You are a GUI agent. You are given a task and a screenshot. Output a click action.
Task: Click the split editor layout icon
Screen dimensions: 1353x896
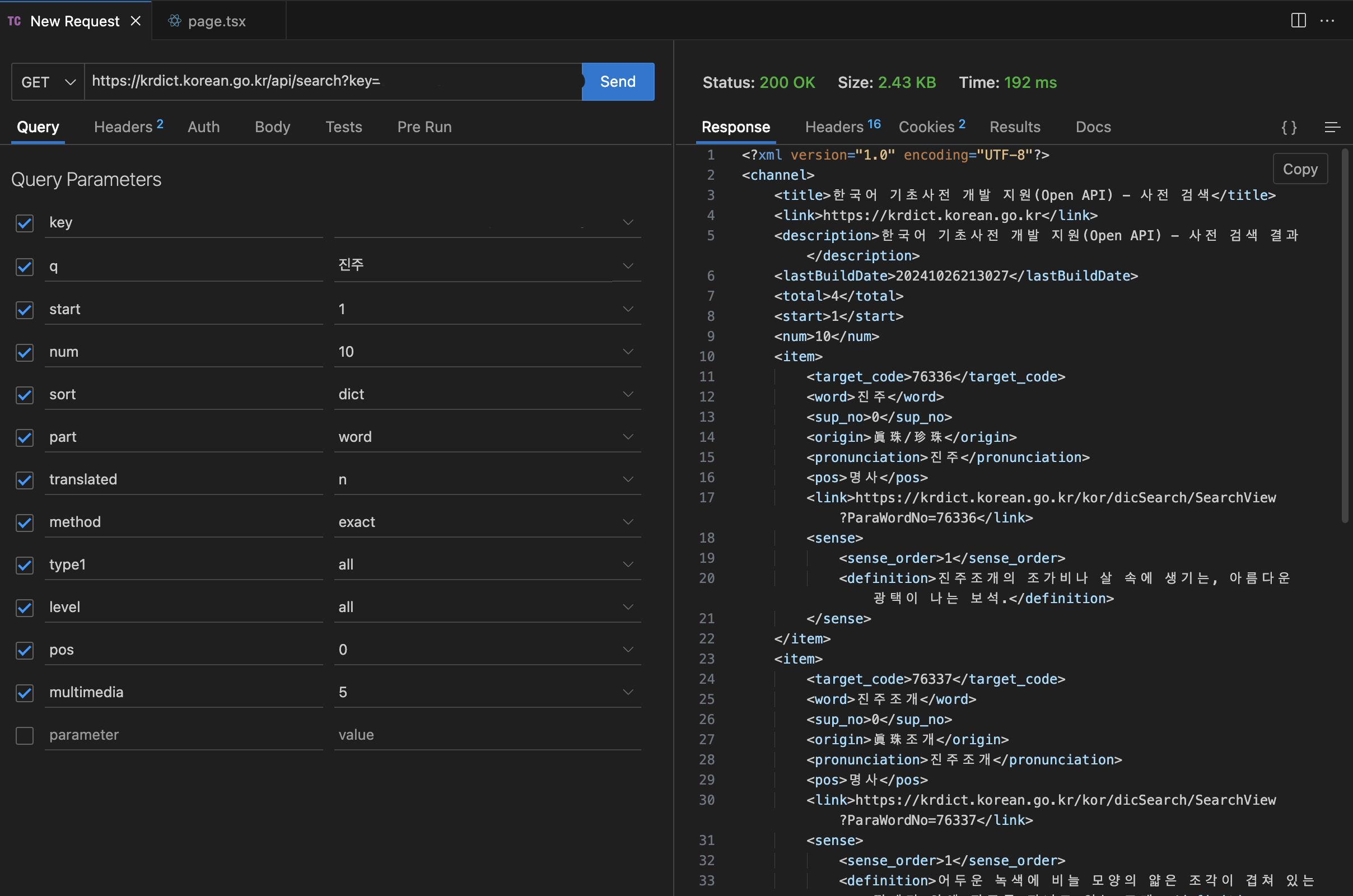[x=1298, y=21]
